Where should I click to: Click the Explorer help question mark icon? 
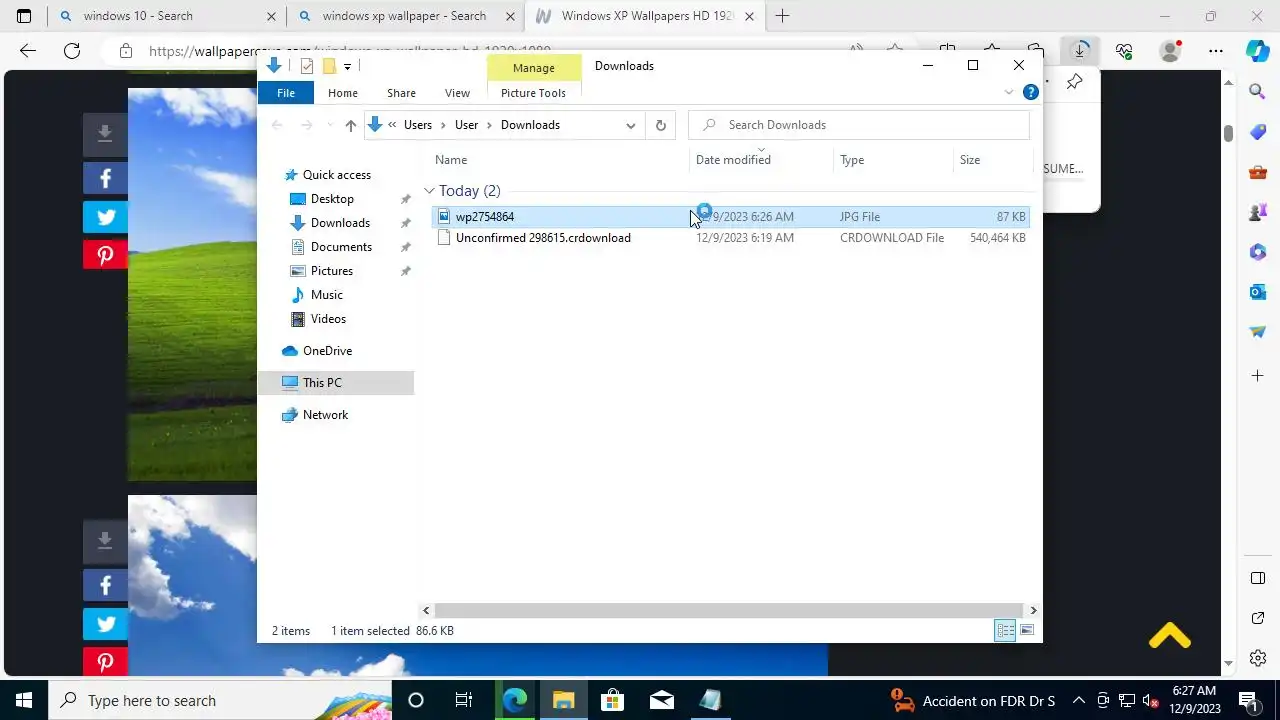tap(1031, 92)
